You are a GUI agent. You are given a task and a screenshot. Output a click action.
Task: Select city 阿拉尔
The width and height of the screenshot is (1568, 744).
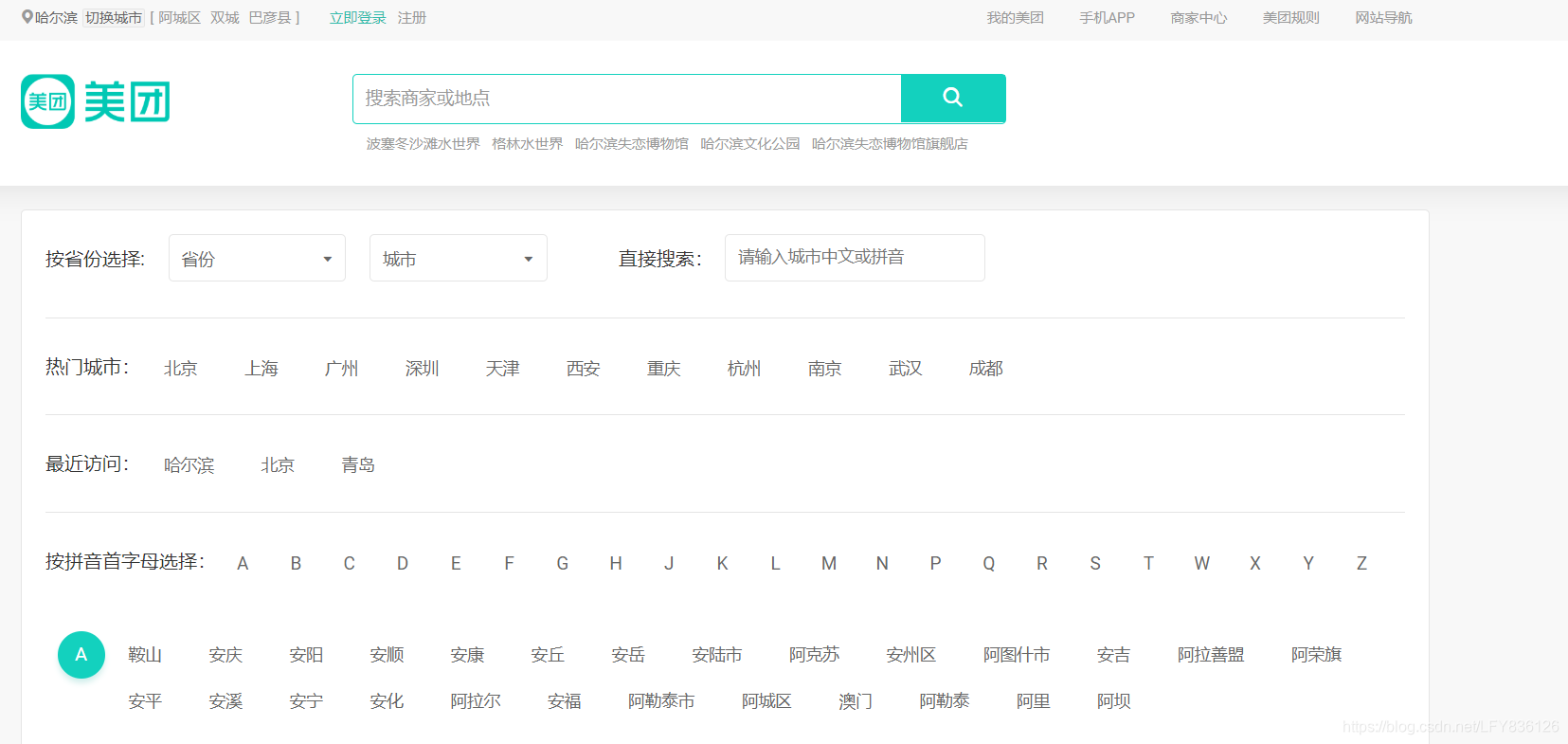point(476,700)
